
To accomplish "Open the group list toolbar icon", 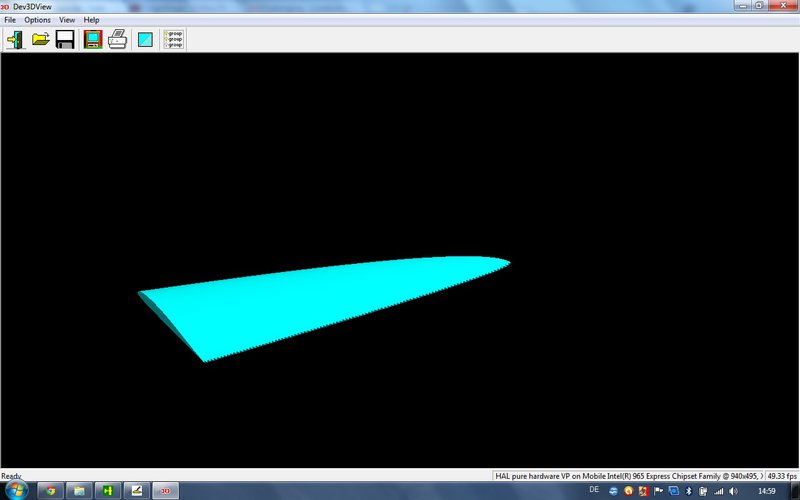I will tap(173, 40).
